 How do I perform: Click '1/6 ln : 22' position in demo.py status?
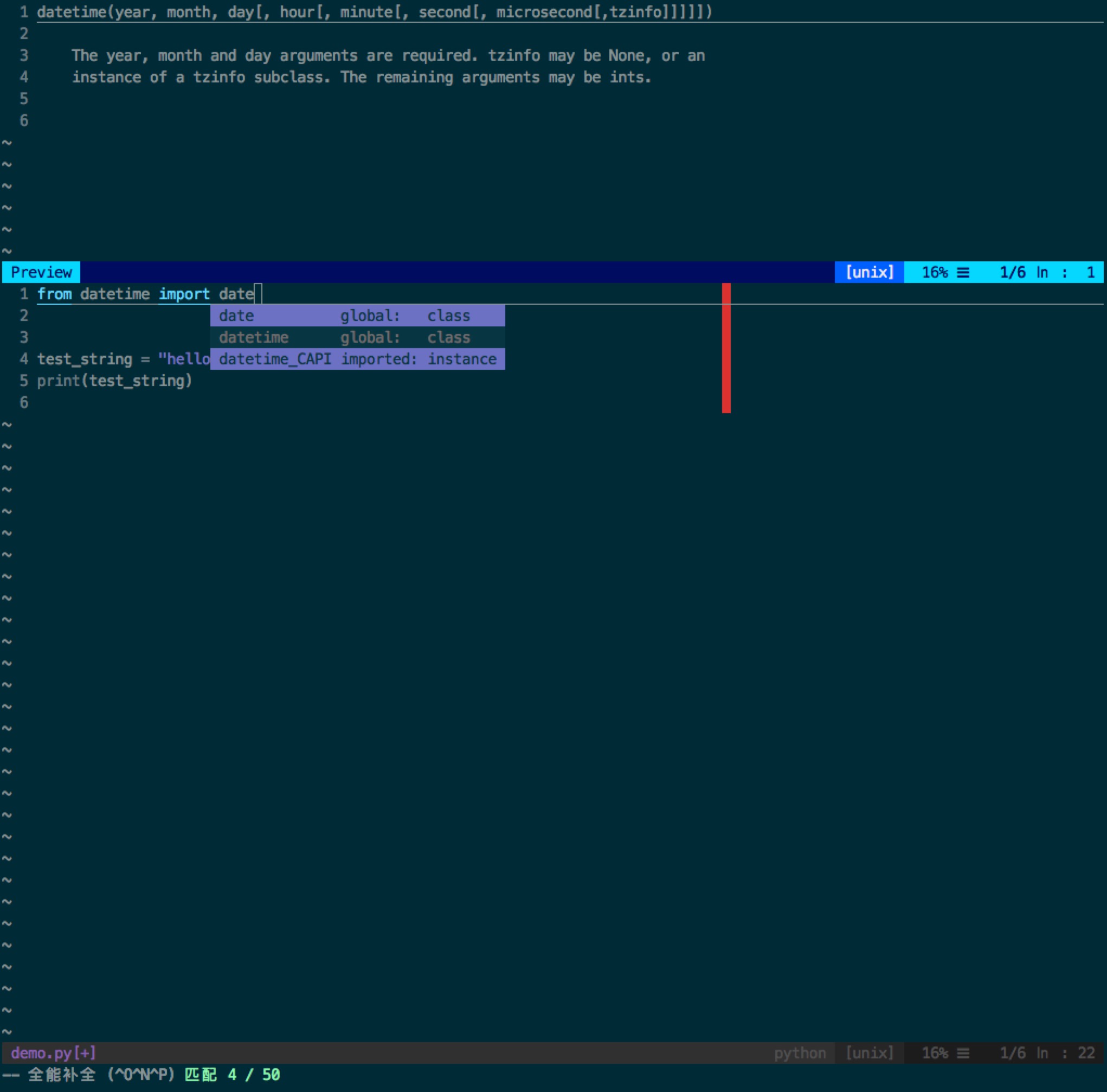1047,1053
